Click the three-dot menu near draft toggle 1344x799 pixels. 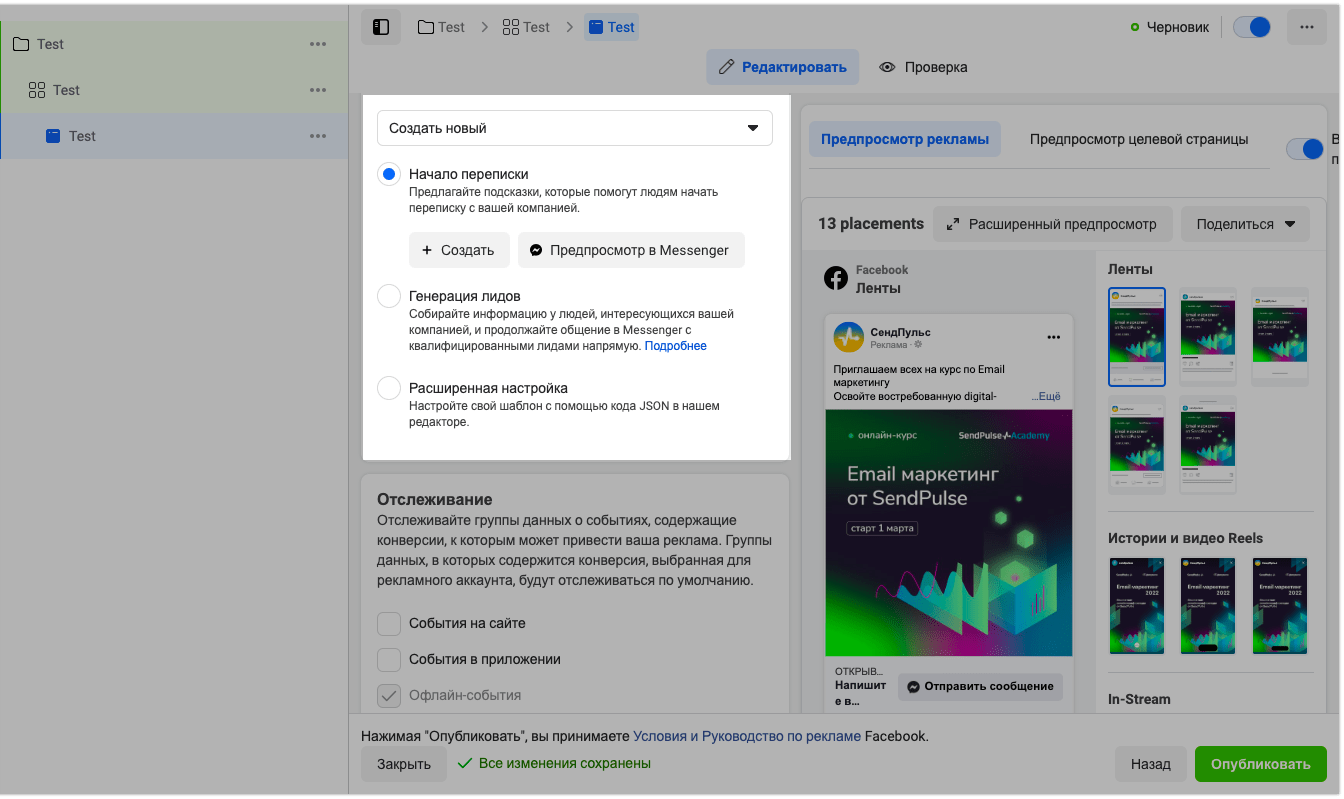click(x=1306, y=27)
